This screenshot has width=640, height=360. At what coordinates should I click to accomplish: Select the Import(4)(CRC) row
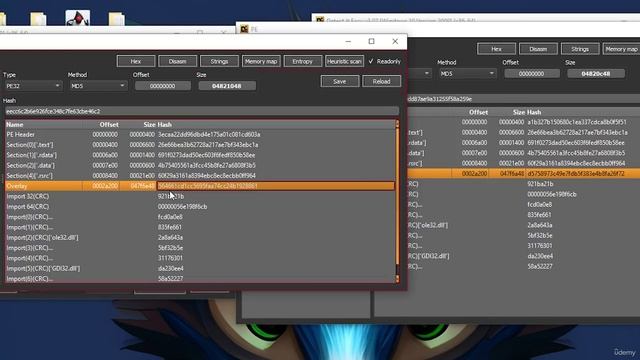click(x=200, y=258)
